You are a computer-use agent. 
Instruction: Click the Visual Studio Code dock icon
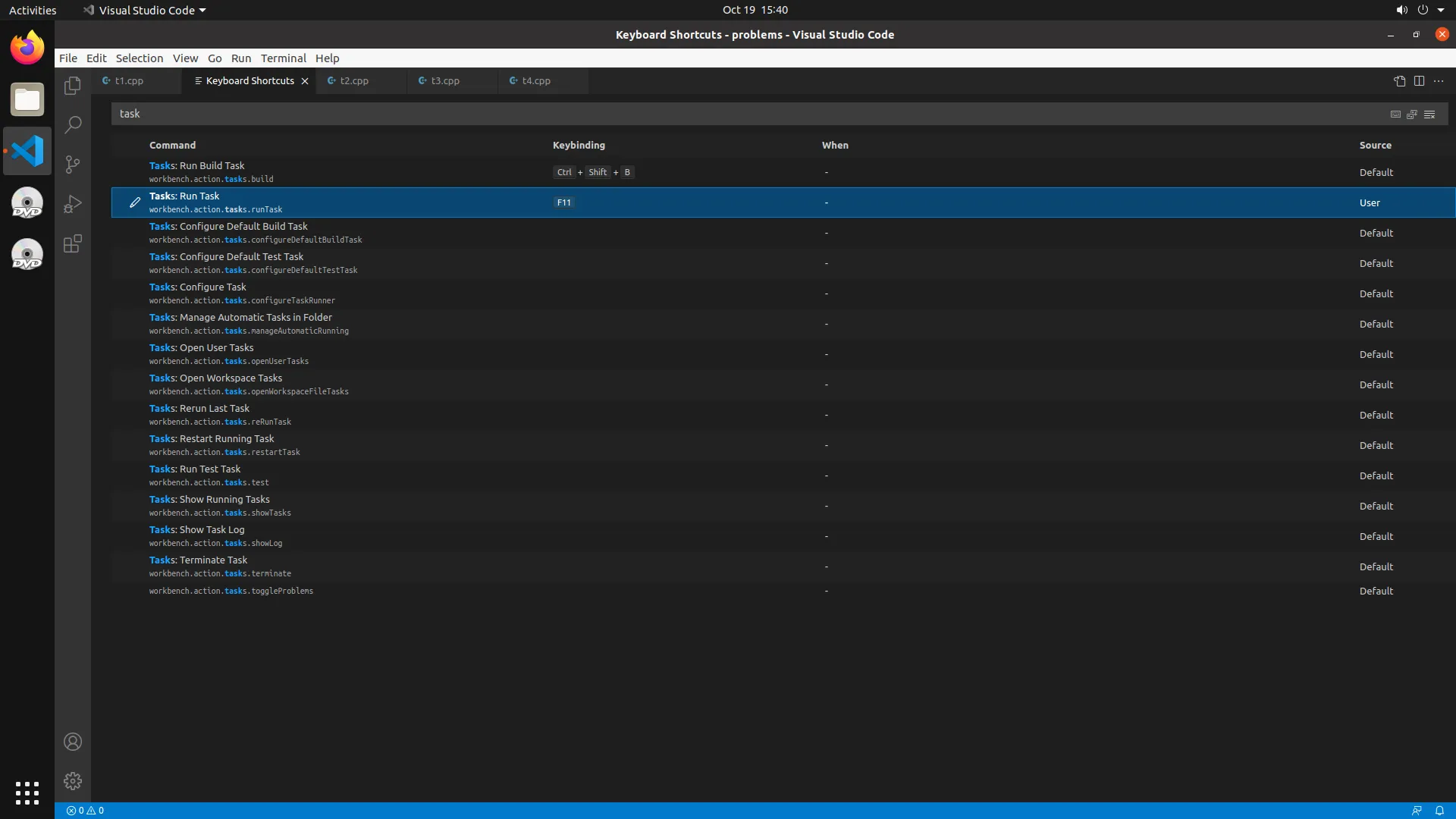click(x=27, y=151)
